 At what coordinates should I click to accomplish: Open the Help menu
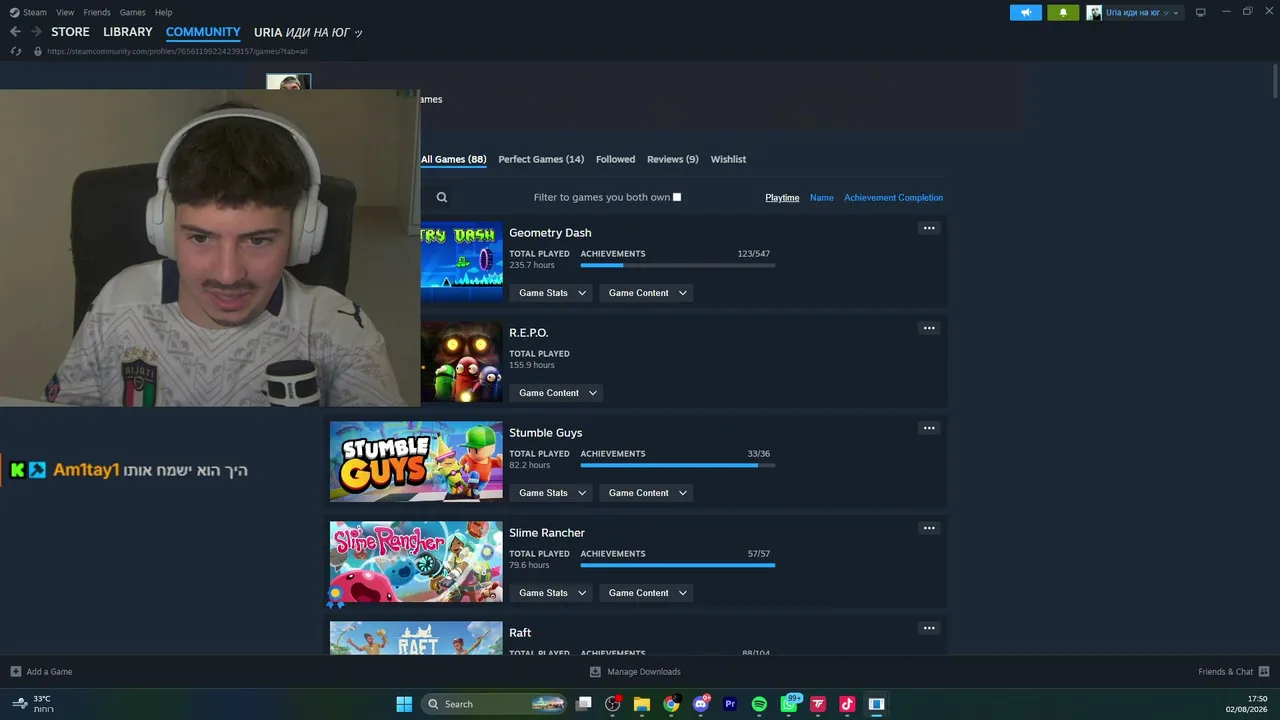(x=164, y=12)
